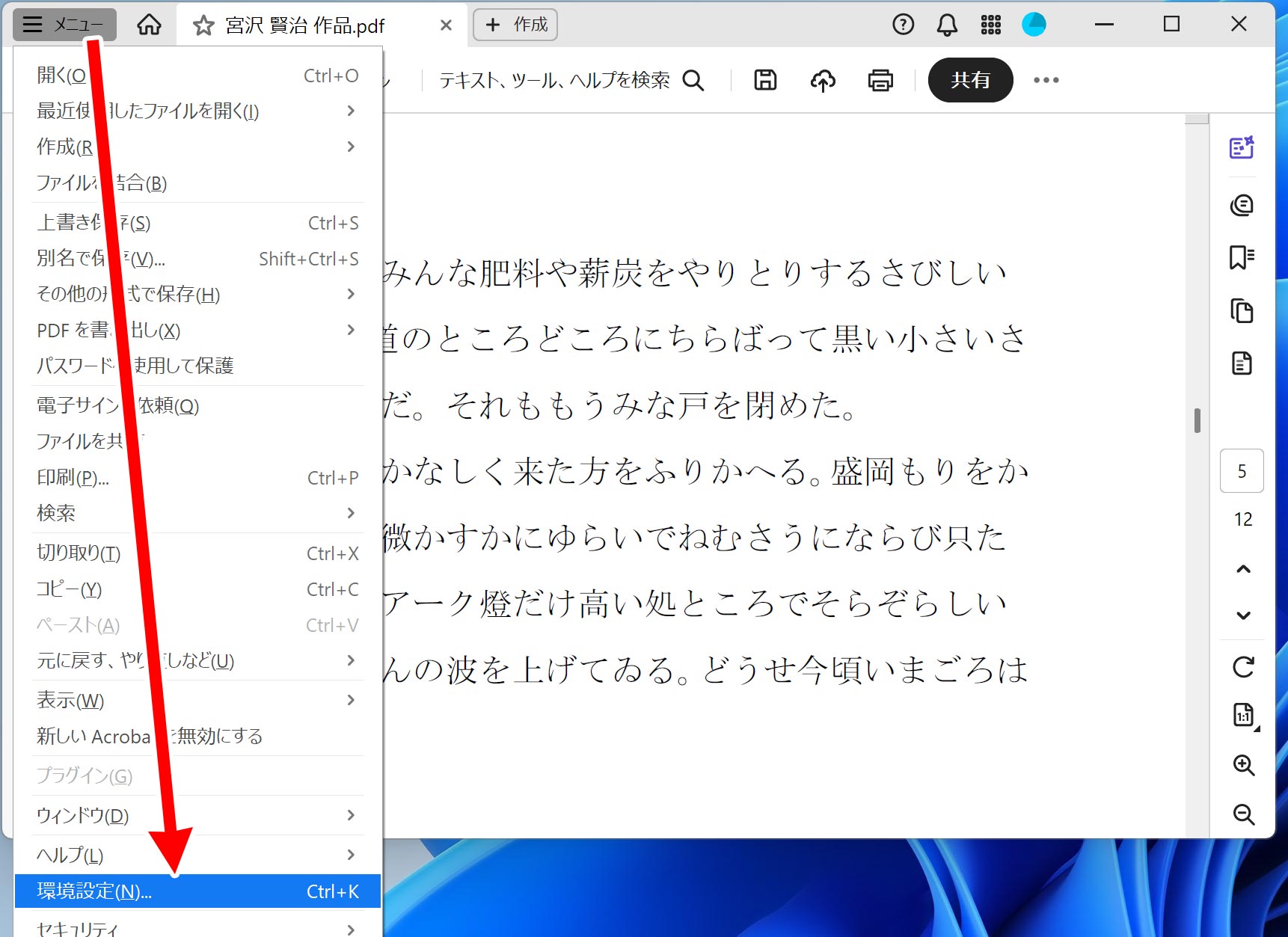Go to the Acrobat home screen
This screenshot has height=937, width=1288.
tap(149, 24)
